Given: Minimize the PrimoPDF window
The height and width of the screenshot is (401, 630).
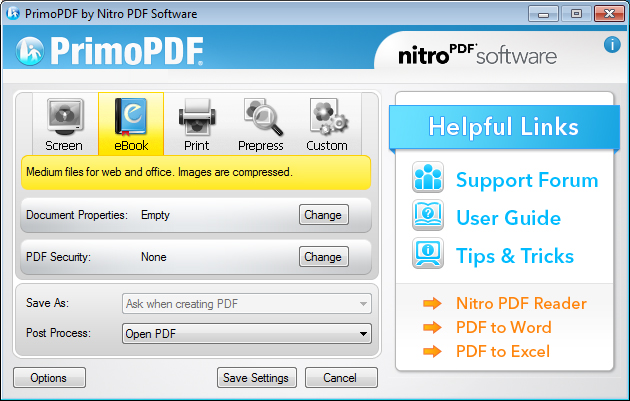Looking at the screenshot, I should [x=543, y=14].
